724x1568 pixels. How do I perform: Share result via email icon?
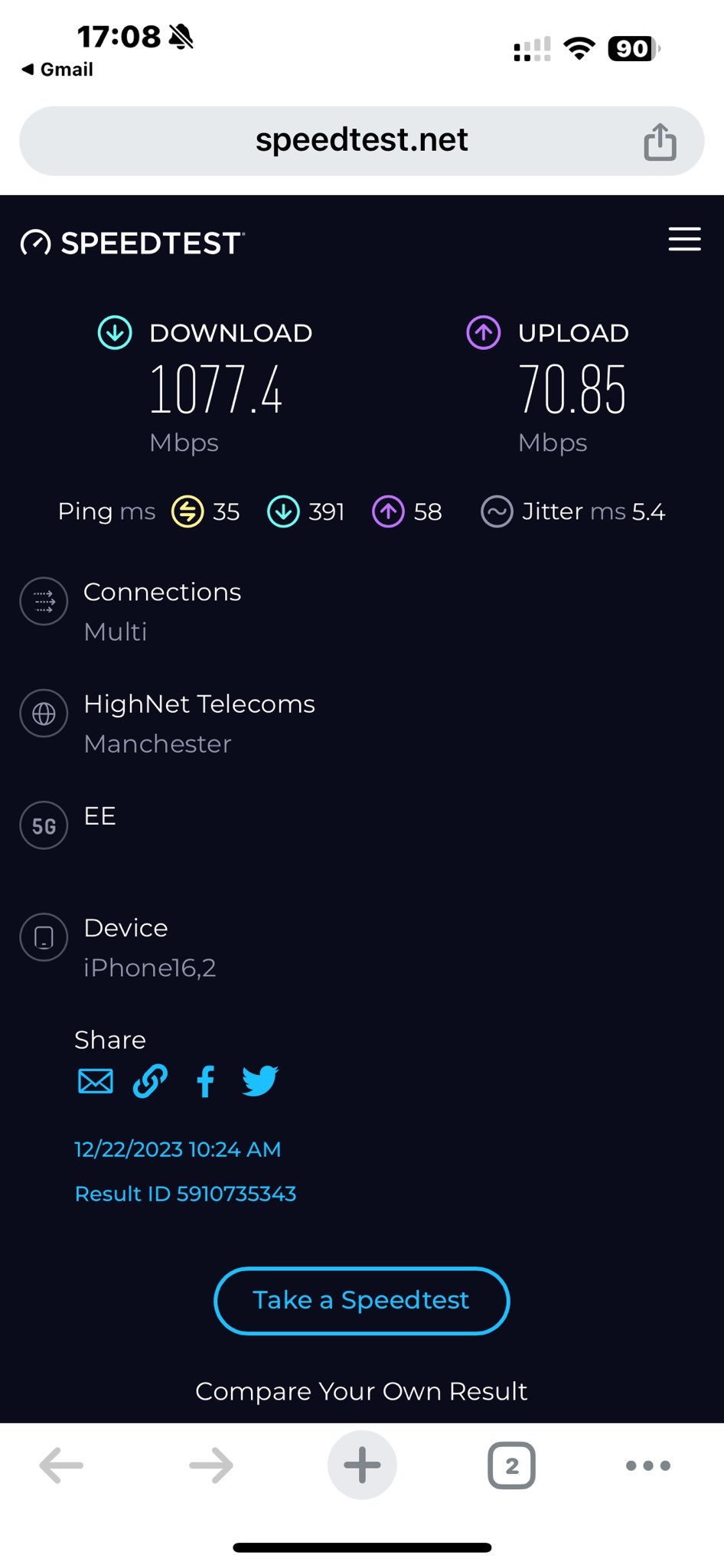tap(96, 1081)
